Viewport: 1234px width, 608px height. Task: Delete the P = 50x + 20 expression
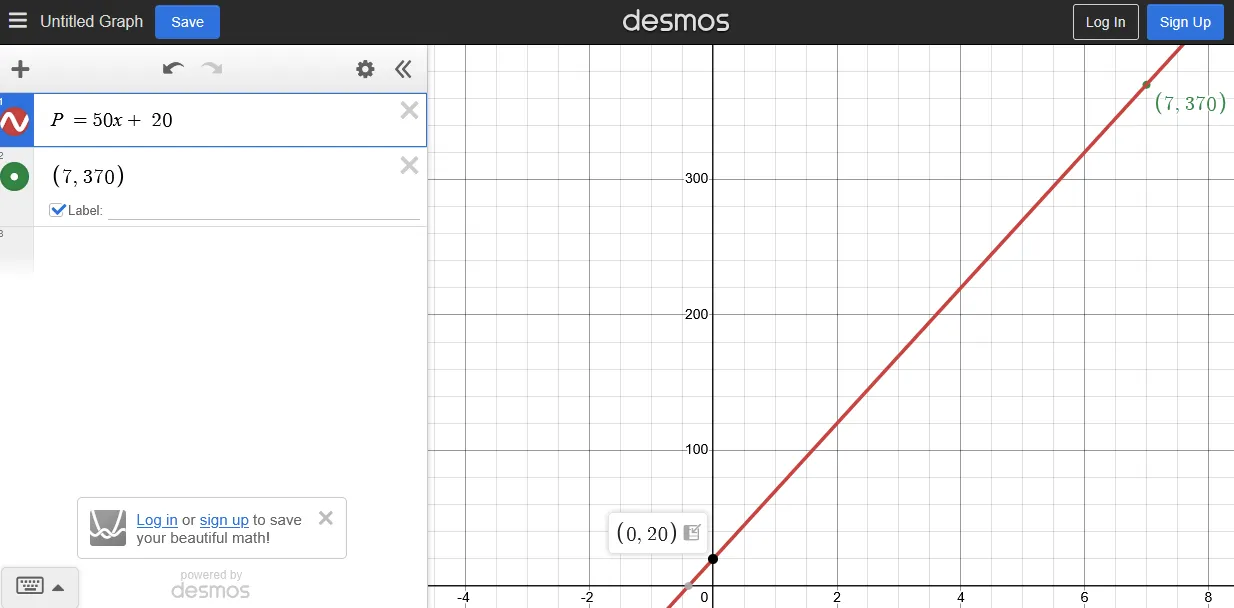(409, 111)
